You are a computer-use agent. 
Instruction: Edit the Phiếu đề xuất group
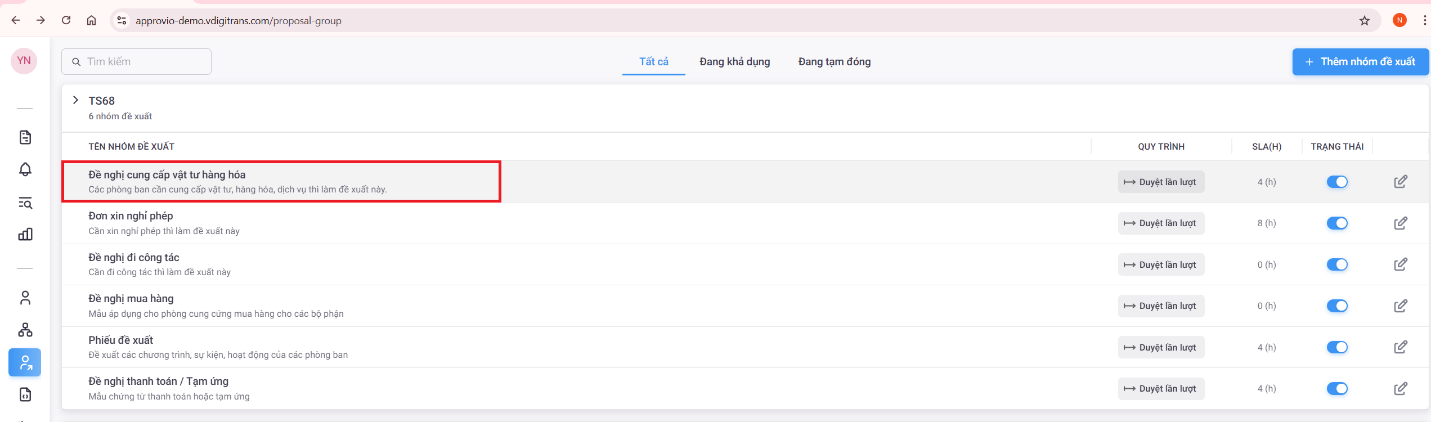tap(1400, 347)
